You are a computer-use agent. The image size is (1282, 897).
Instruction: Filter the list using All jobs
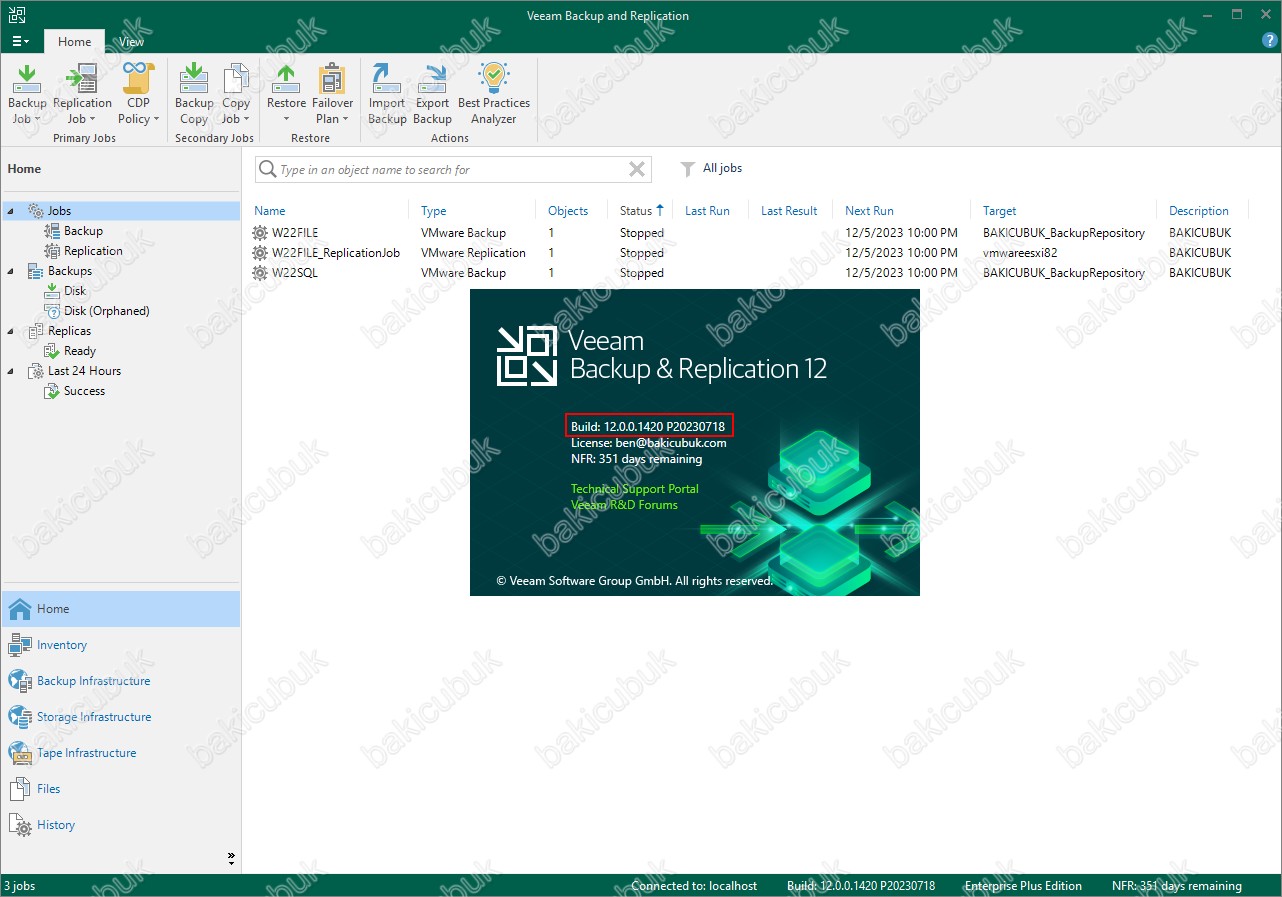click(x=711, y=169)
